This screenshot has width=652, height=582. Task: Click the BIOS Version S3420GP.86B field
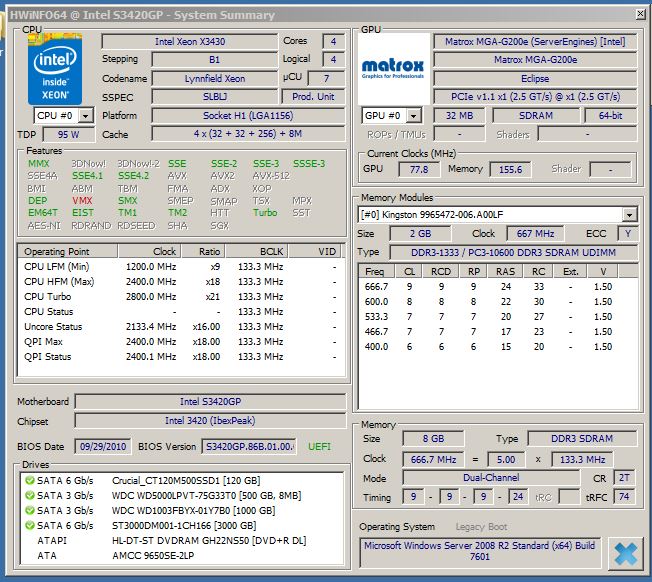pos(249,446)
